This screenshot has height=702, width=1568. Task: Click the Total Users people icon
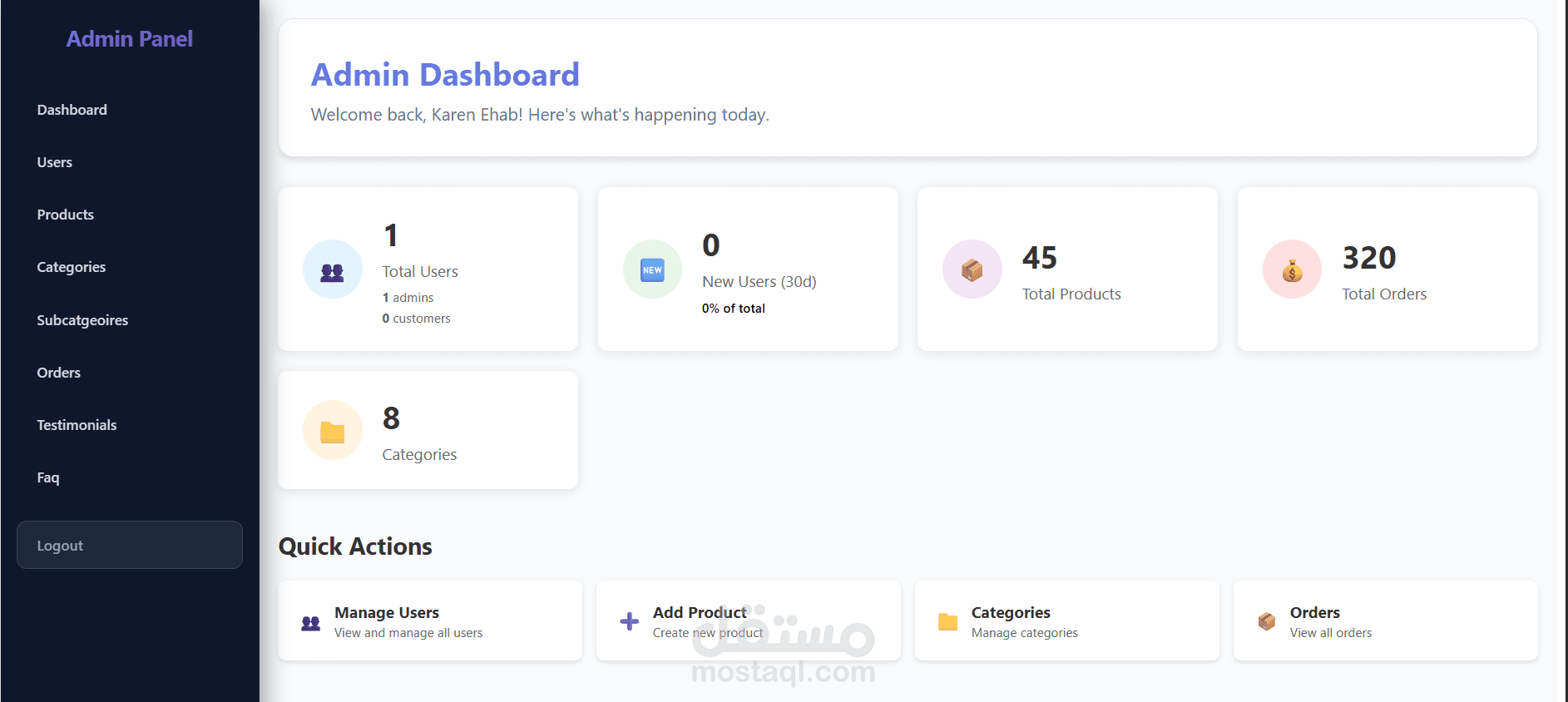(332, 270)
